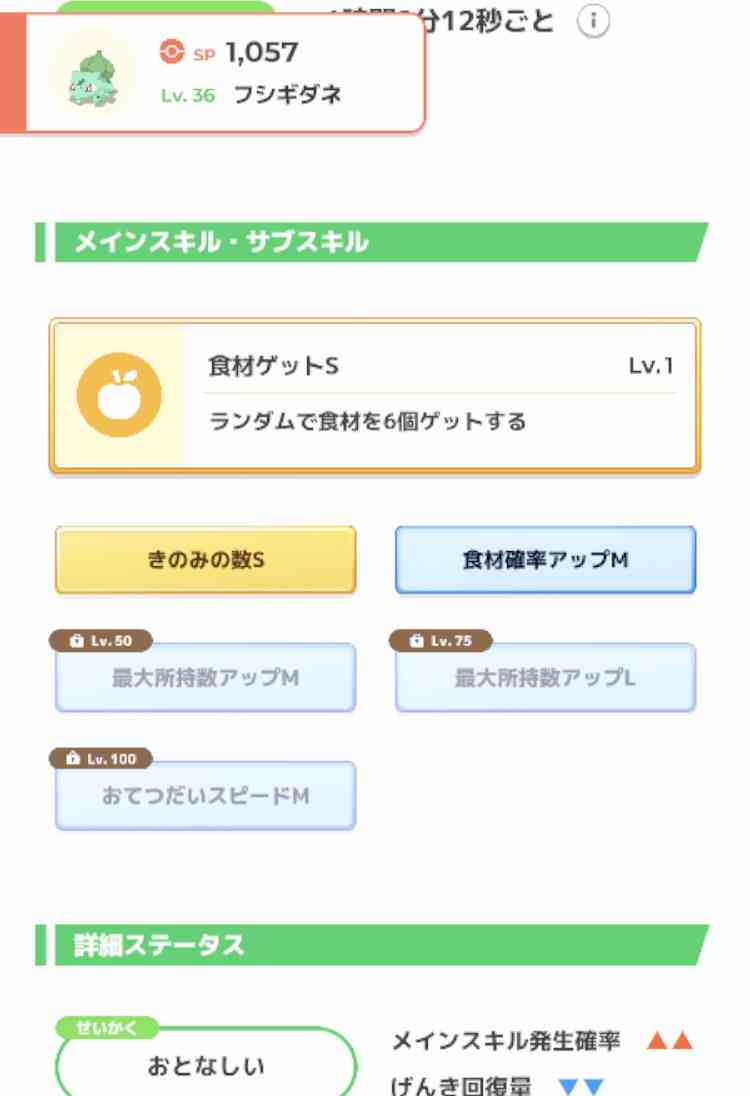This screenshot has height=1096, width=750.
Task: Tap the Lv.50 lock badge
Action: click(x=101, y=640)
